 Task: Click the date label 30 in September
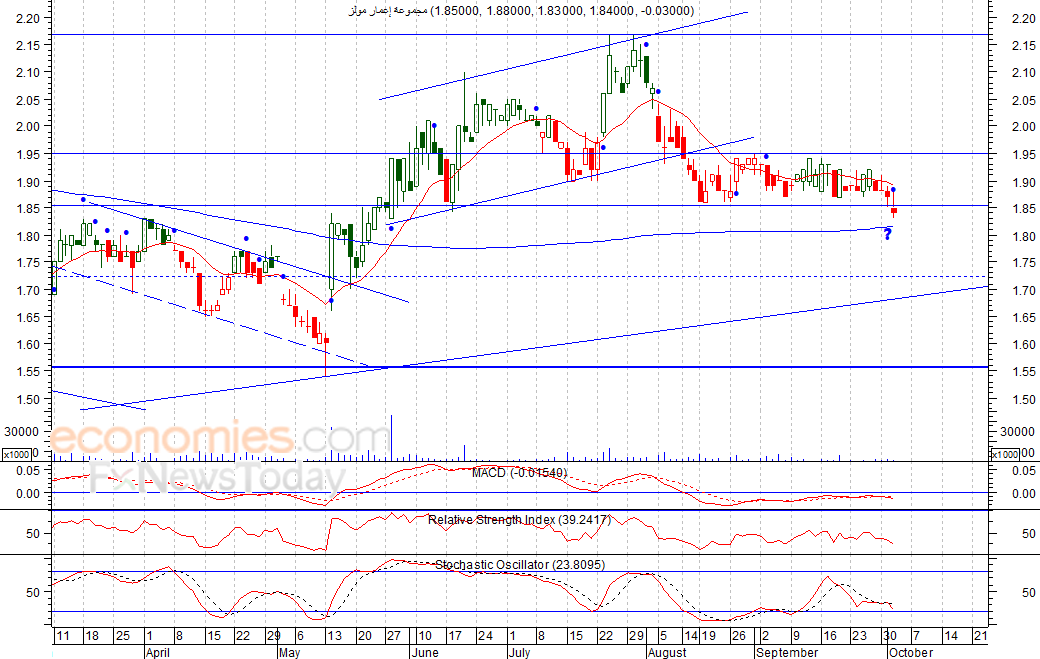[889, 636]
